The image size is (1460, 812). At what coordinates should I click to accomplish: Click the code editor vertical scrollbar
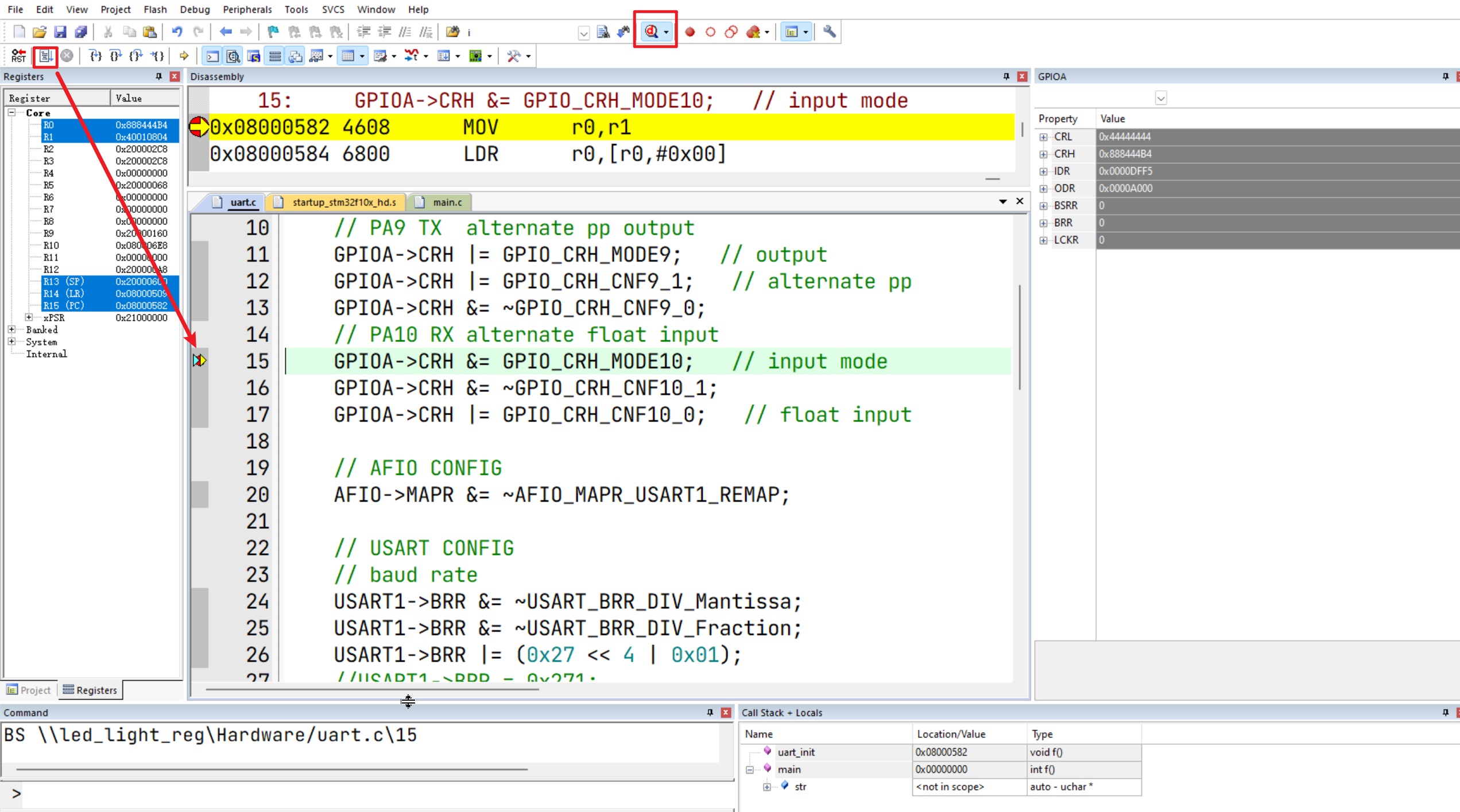(1020, 337)
